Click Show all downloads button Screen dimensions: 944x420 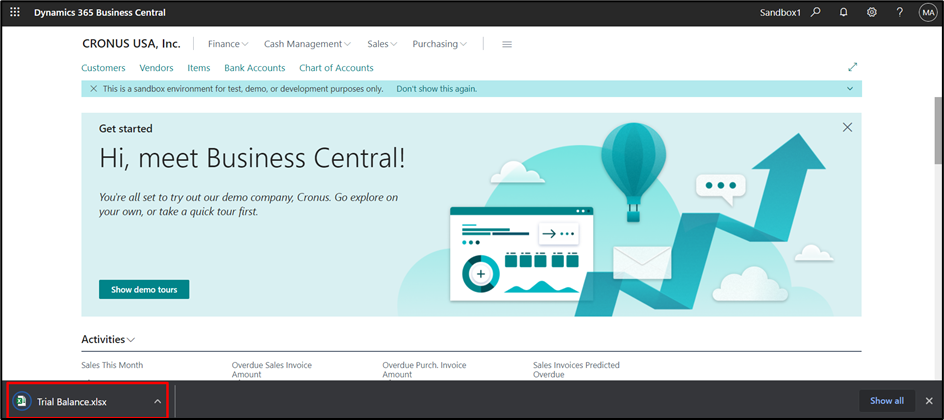[x=887, y=401]
